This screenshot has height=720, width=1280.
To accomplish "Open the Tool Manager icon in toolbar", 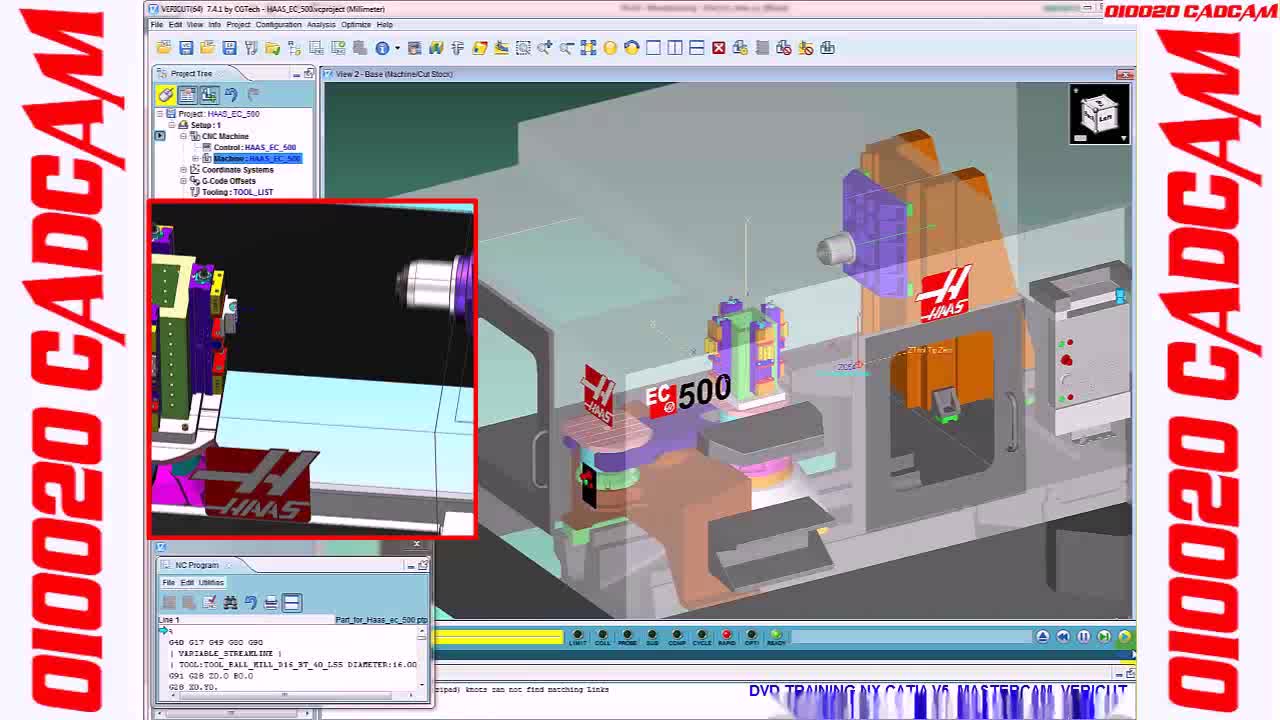I will point(251,48).
